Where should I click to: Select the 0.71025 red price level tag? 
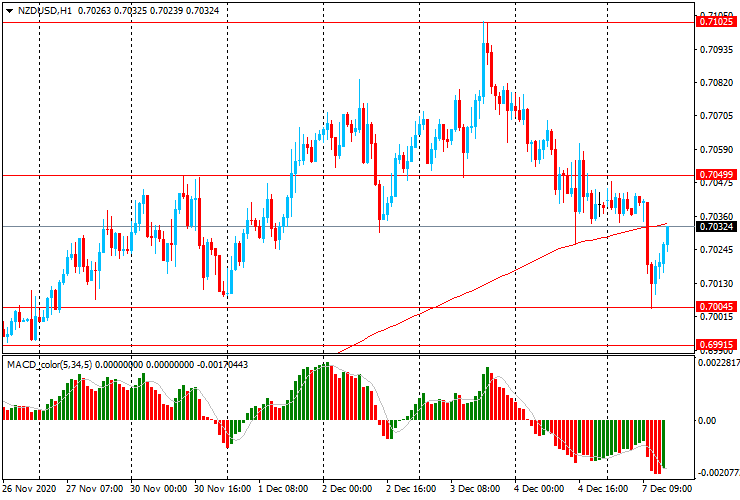(716, 21)
